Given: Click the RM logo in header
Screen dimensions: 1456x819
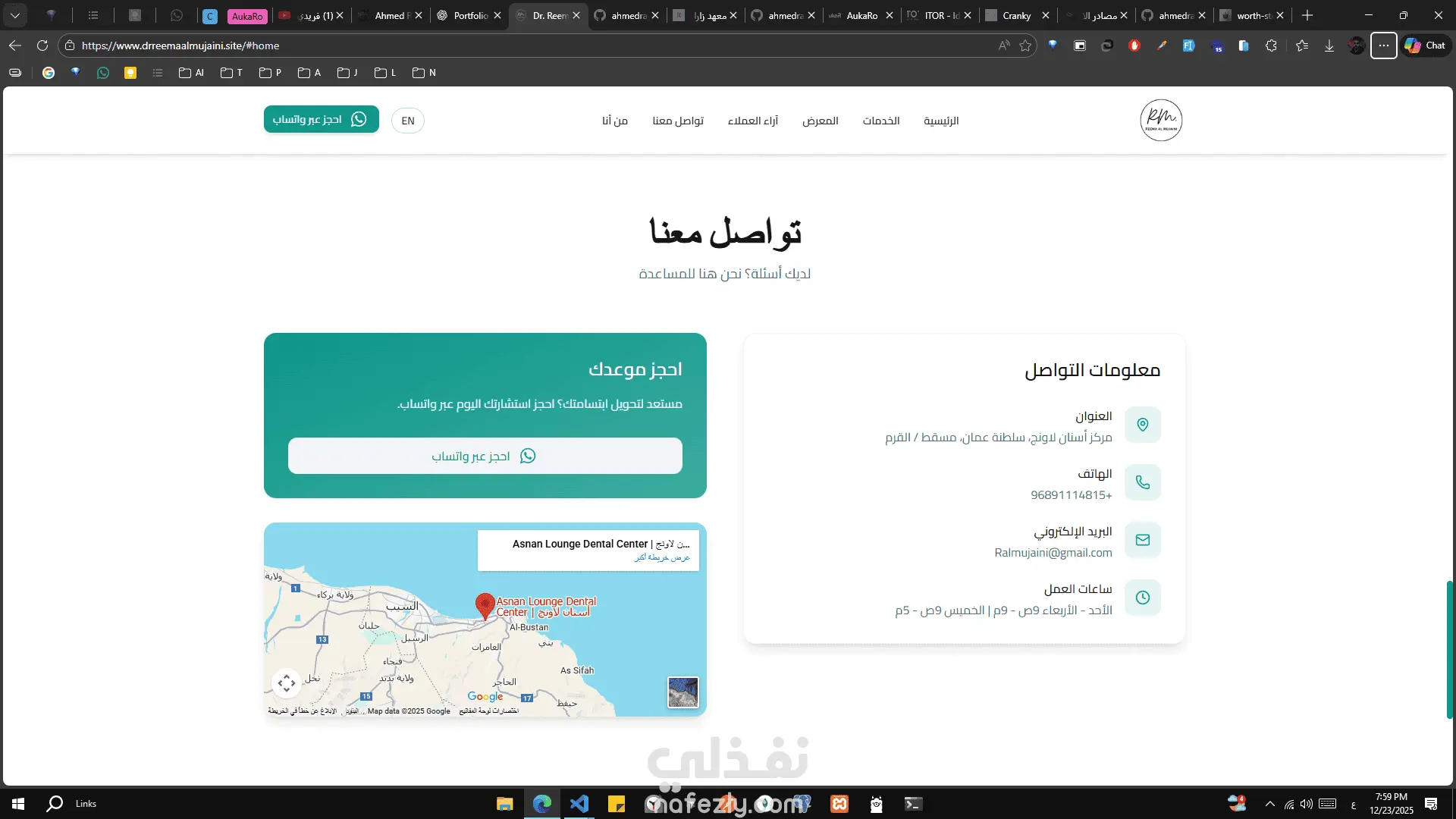Looking at the screenshot, I should (x=1160, y=120).
